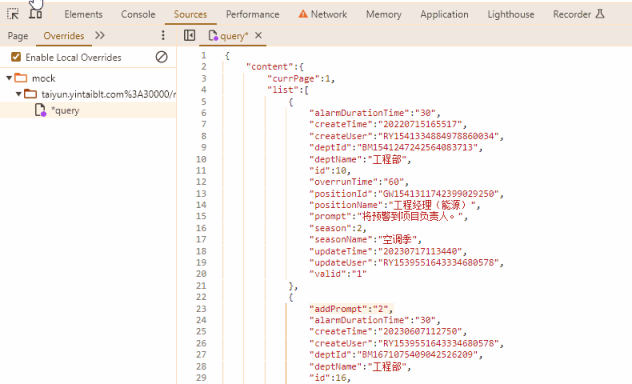This screenshot has width=632, height=384.
Task: Click the Network warning triangle icon
Action: point(303,15)
